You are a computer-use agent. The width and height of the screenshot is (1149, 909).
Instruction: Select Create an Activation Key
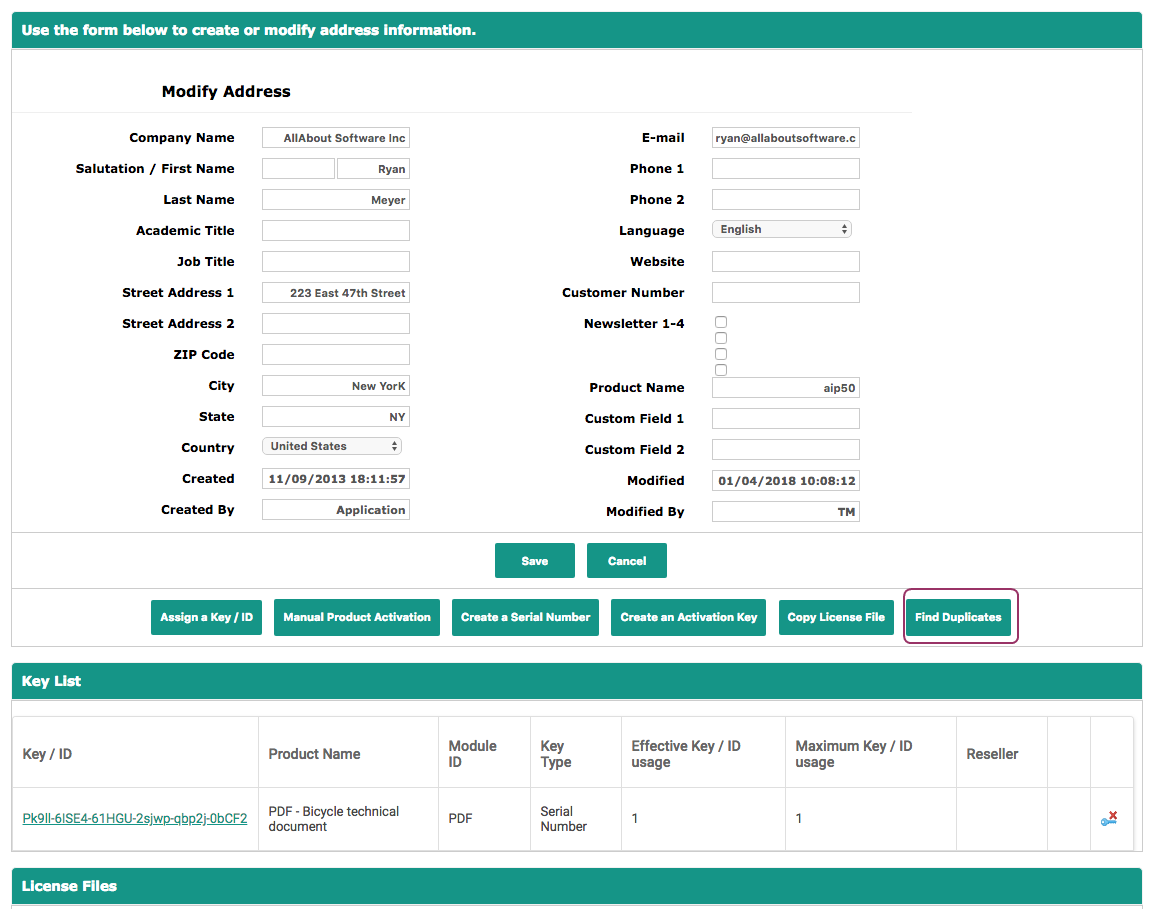click(x=689, y=617)
